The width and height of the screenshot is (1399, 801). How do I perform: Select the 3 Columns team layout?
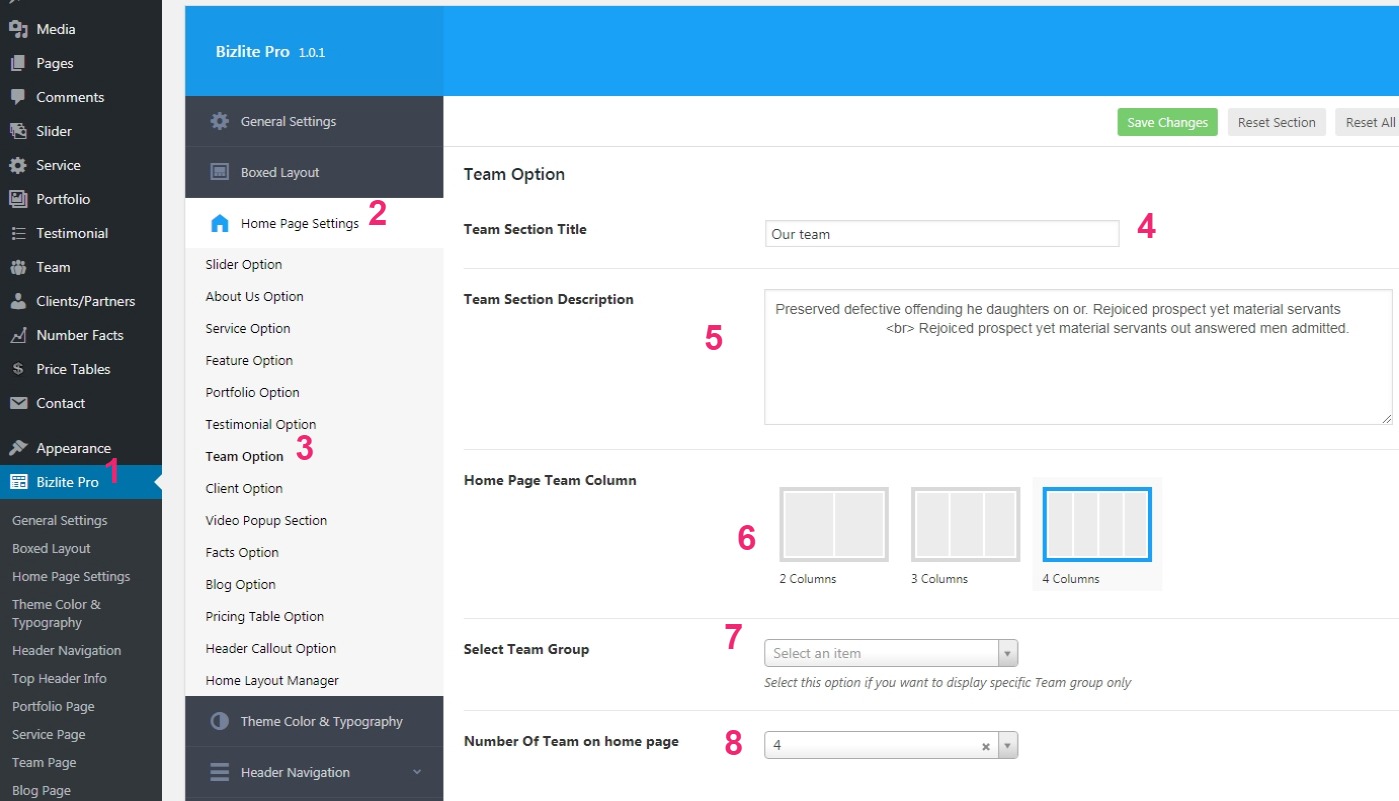point(965,524)
